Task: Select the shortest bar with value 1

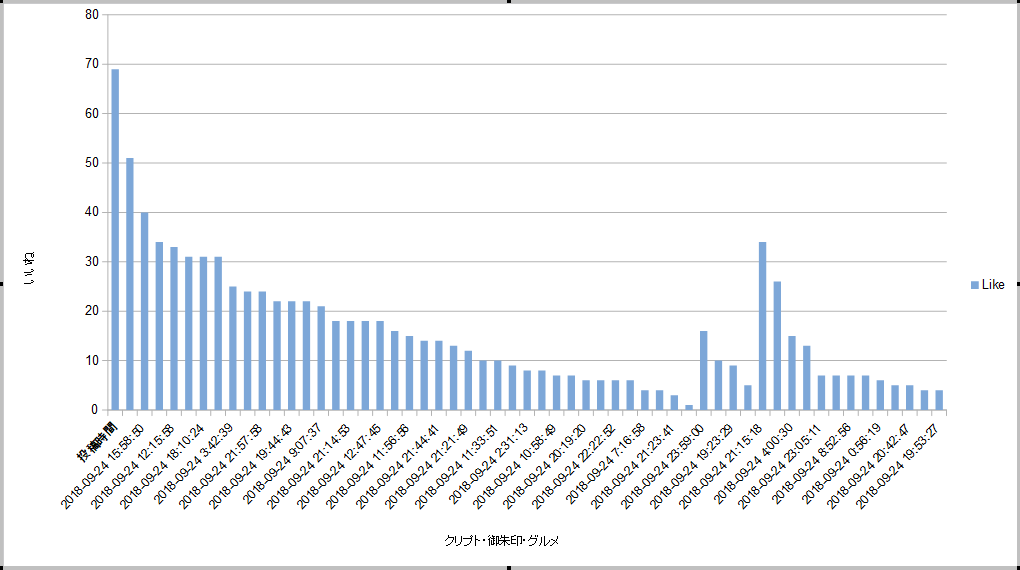Action: [x=689, y=407]
